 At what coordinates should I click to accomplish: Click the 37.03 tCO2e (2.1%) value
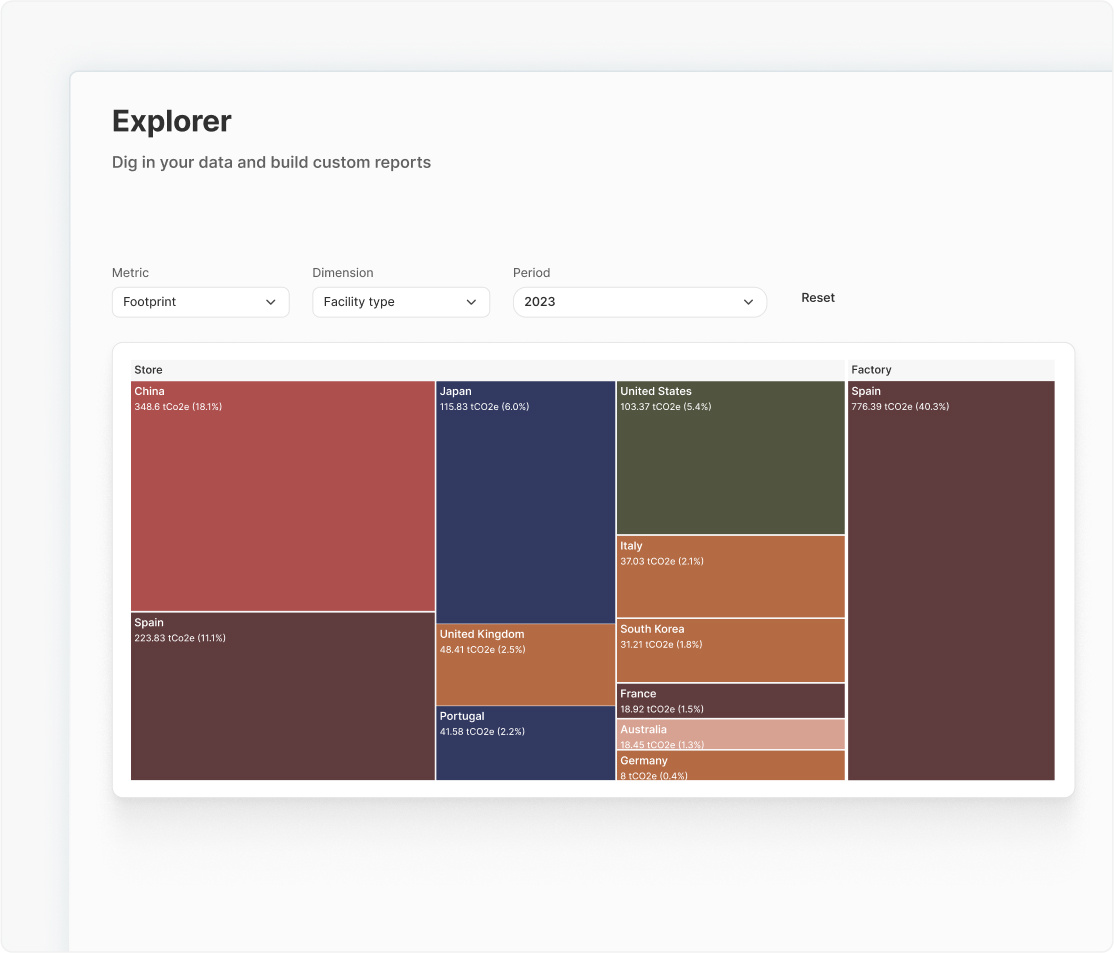662,561
